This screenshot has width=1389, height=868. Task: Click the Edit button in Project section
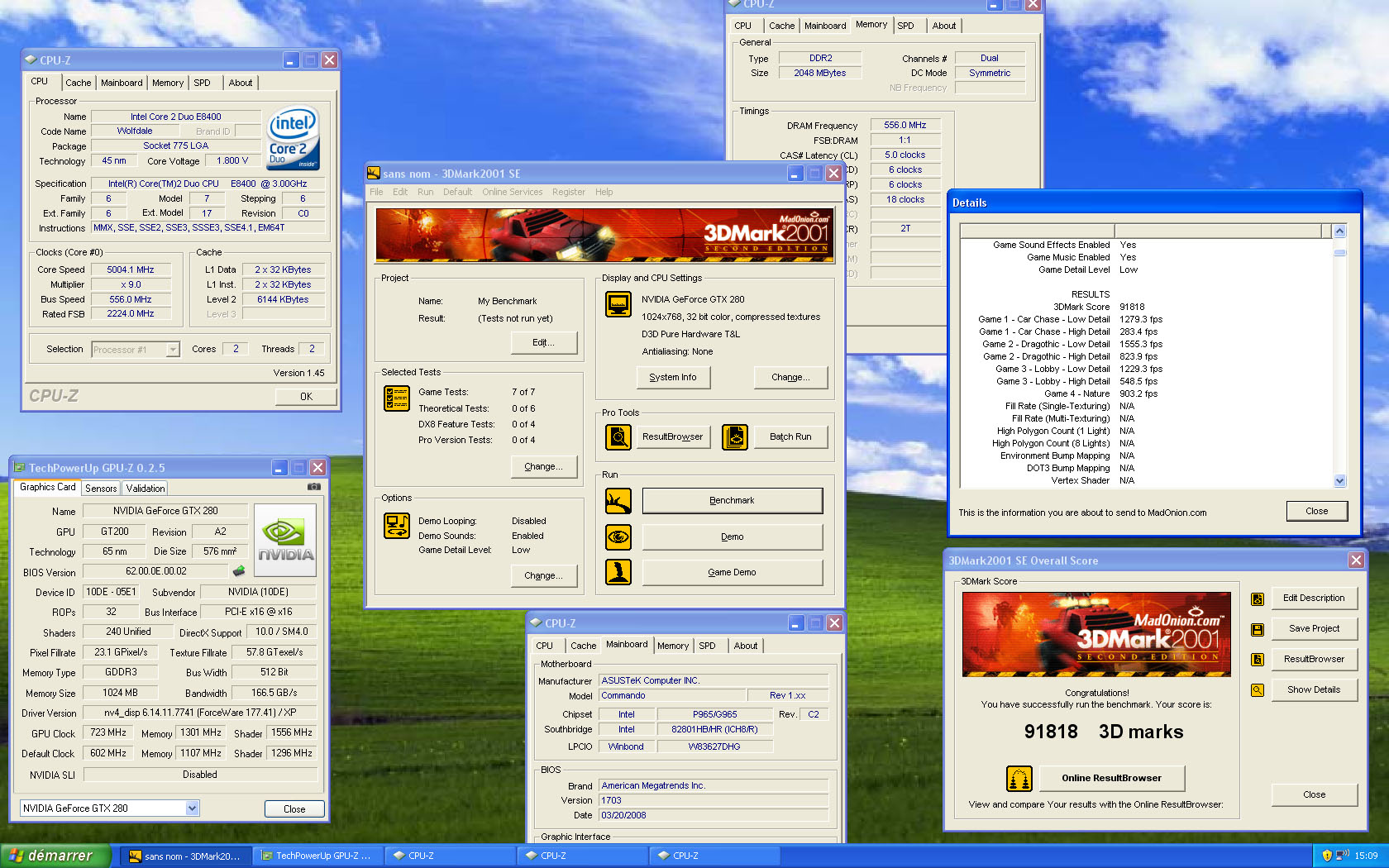point(543,343)
